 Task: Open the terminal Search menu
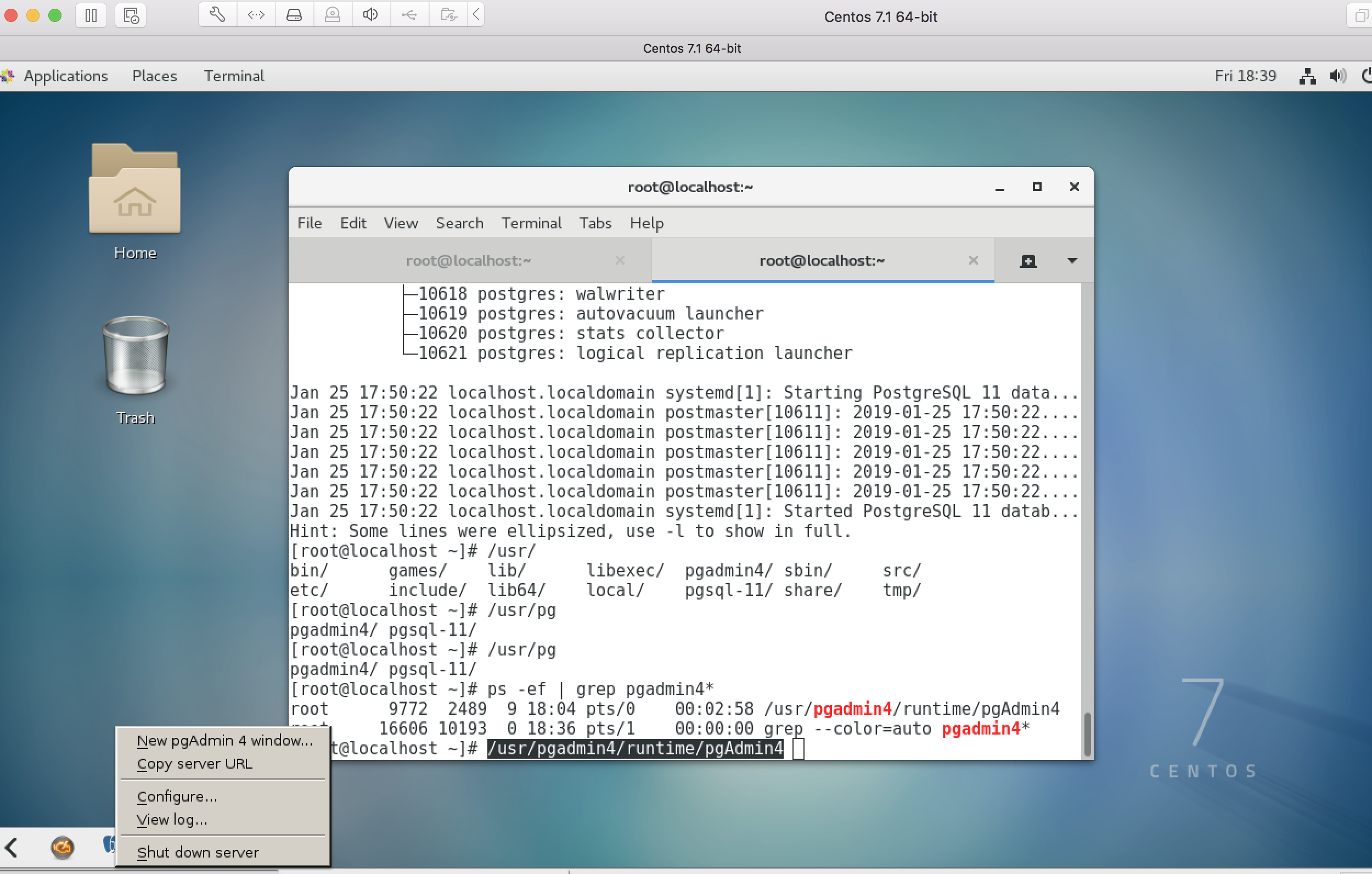(x=459, y=223)
